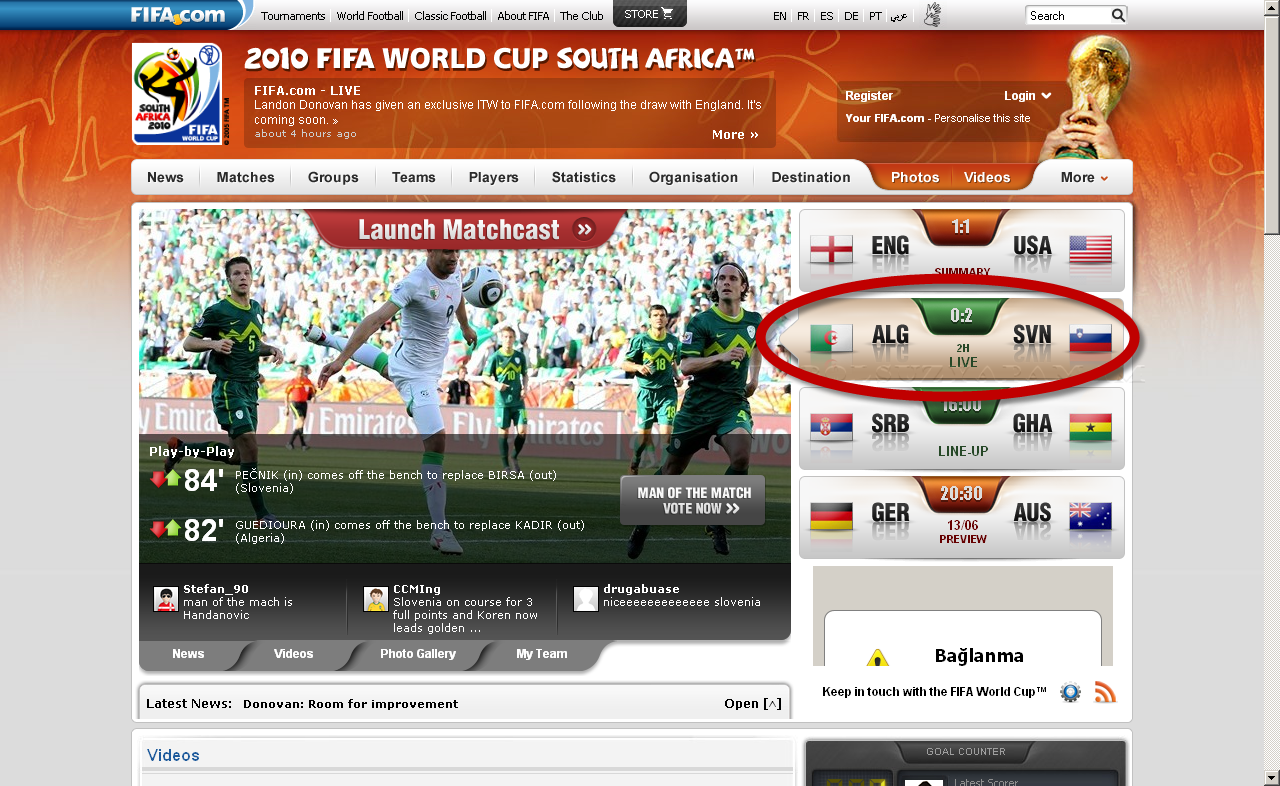Select the My Team tab

coord(542,654)
